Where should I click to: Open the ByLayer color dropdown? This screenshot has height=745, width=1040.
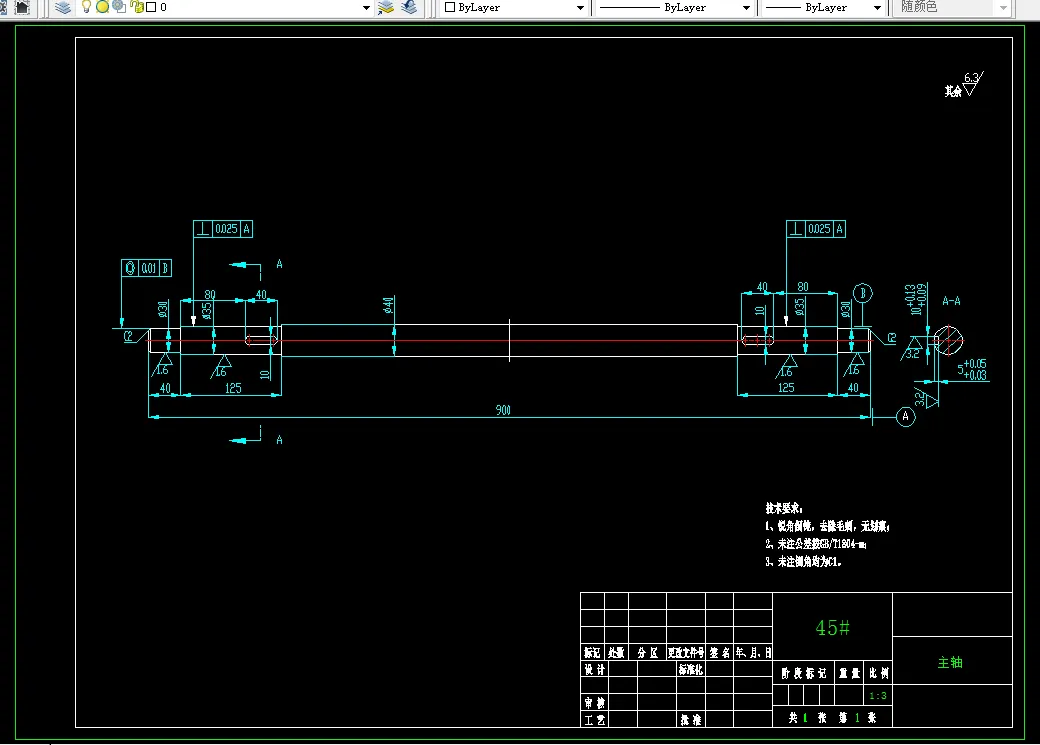[580, 8]
